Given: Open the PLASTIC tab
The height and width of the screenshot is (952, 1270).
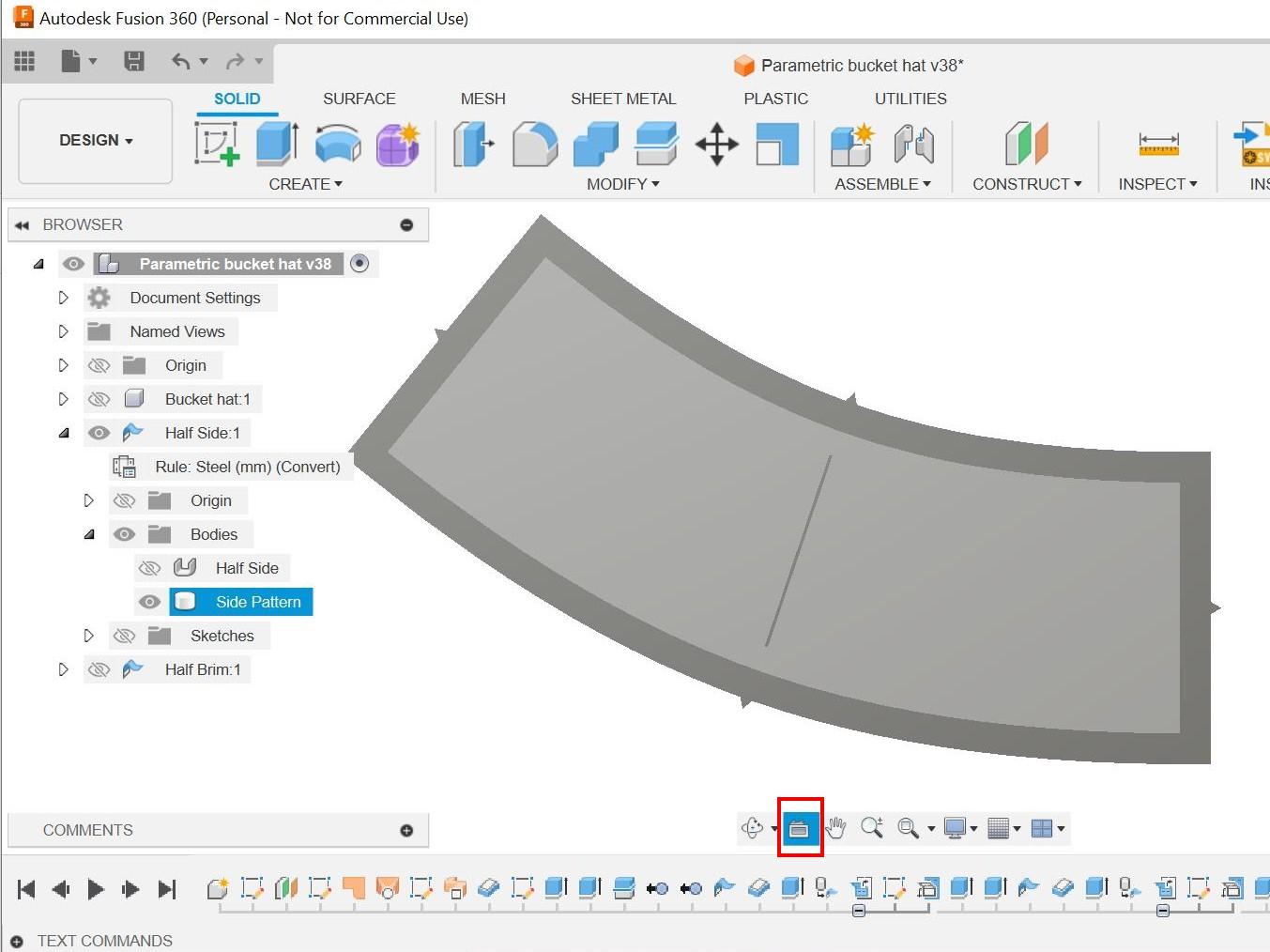Looking at the screenshot, I should (776, 99).
